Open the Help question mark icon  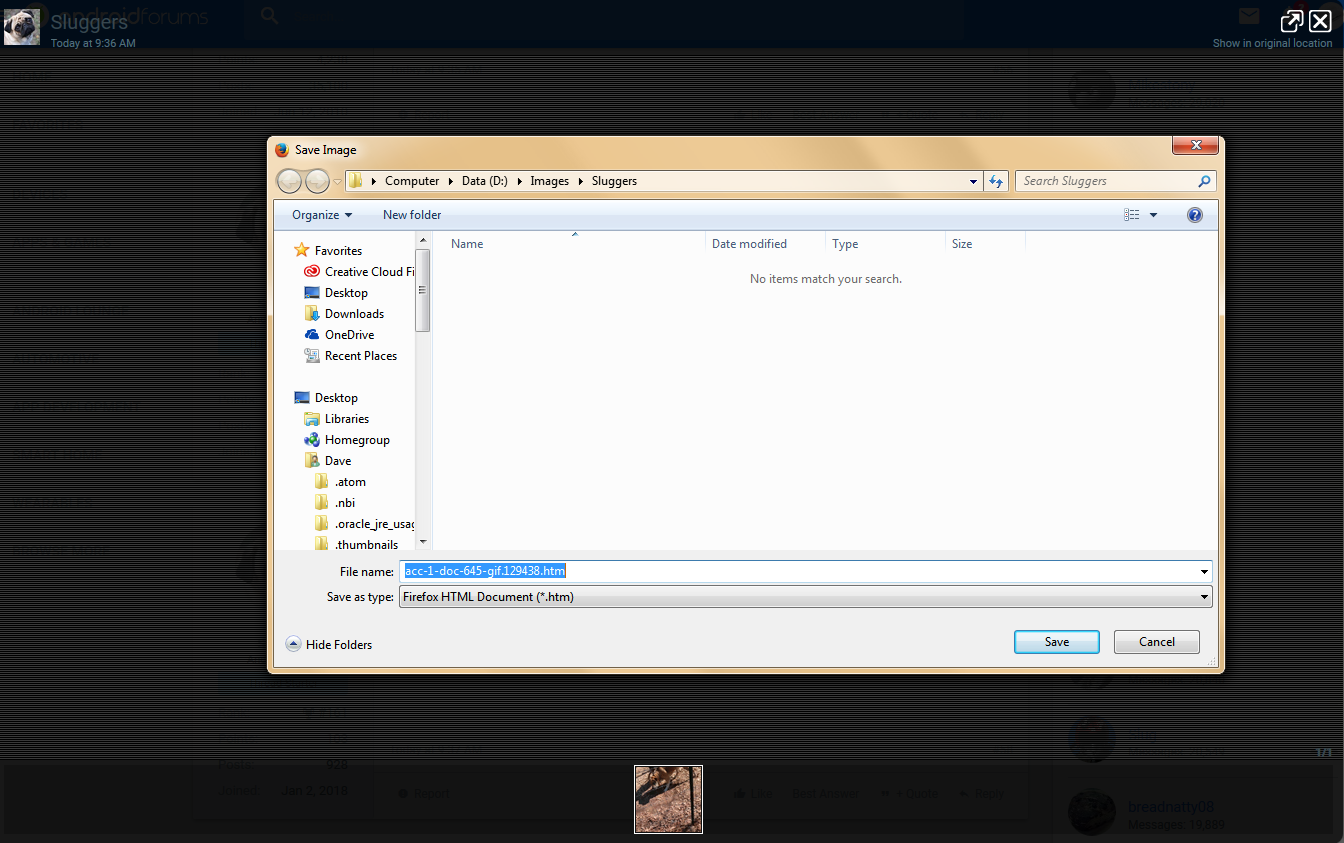coord(1194,215)
